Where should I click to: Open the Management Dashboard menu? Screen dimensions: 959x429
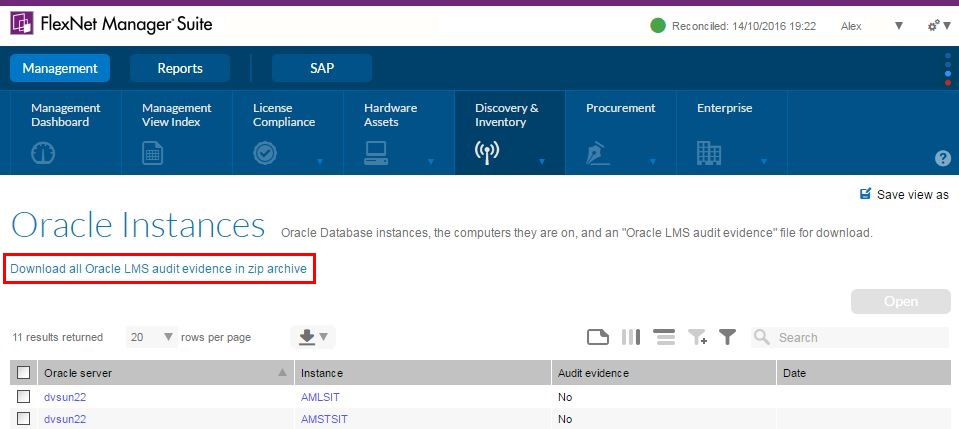coord(65,132)
